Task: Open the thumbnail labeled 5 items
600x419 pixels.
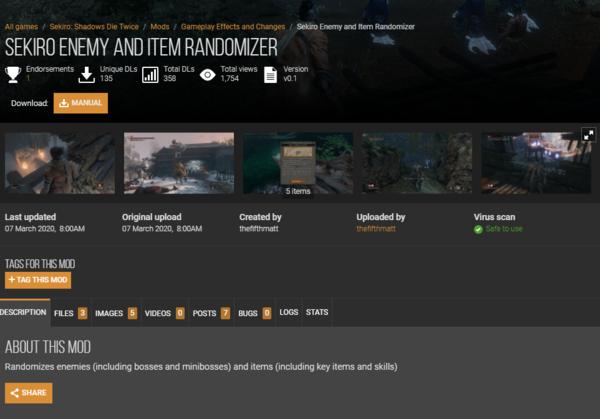Action: [298, 163]
